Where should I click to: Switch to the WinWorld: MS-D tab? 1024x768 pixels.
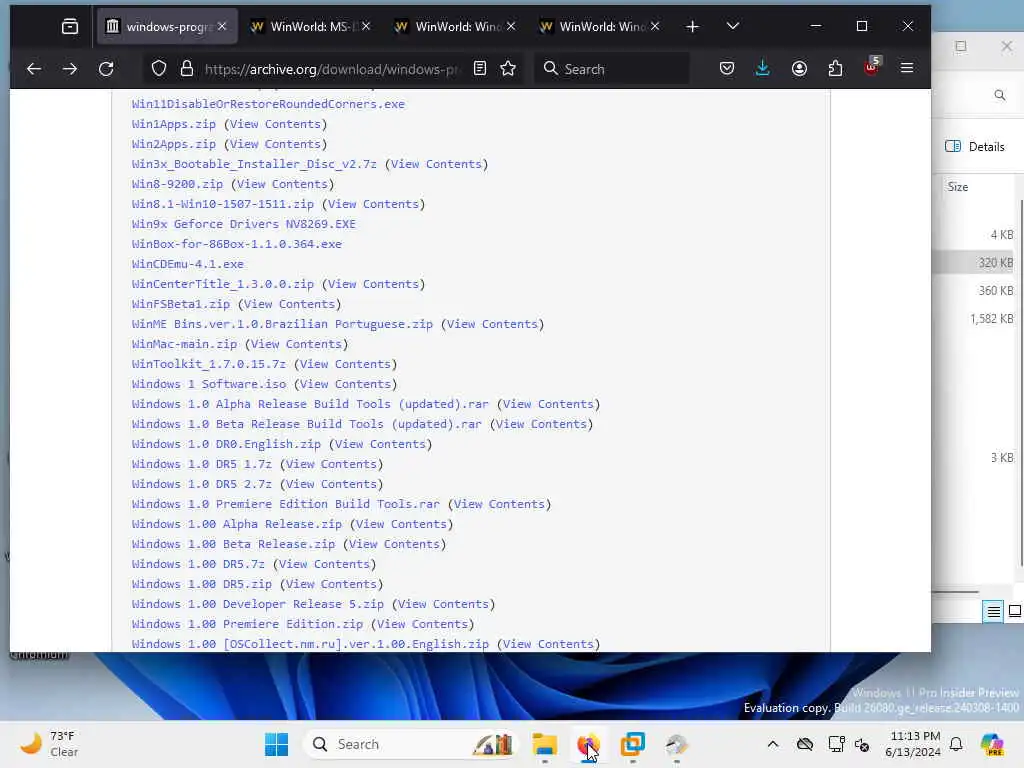point(310,26)
